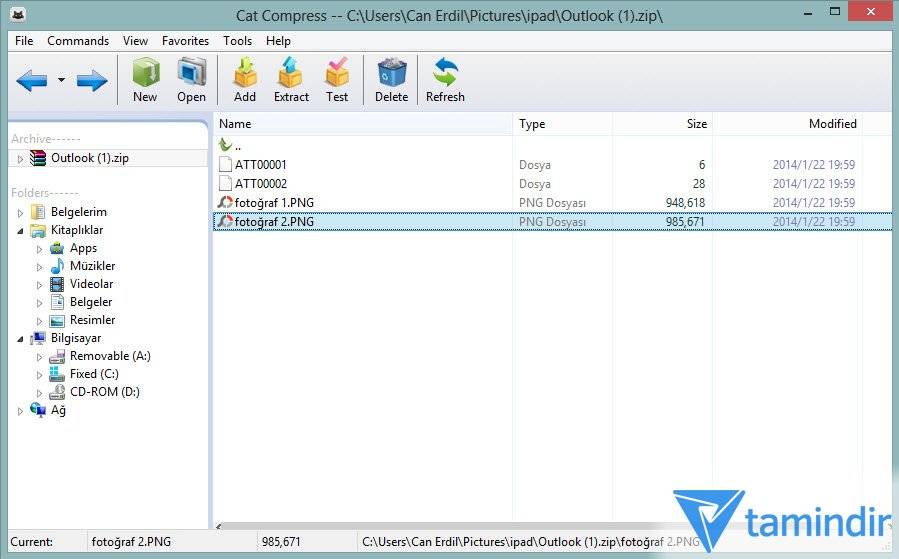Create a New archive from toolbar
The height and width of the screenshot is (559, 899).
(145, 80)
